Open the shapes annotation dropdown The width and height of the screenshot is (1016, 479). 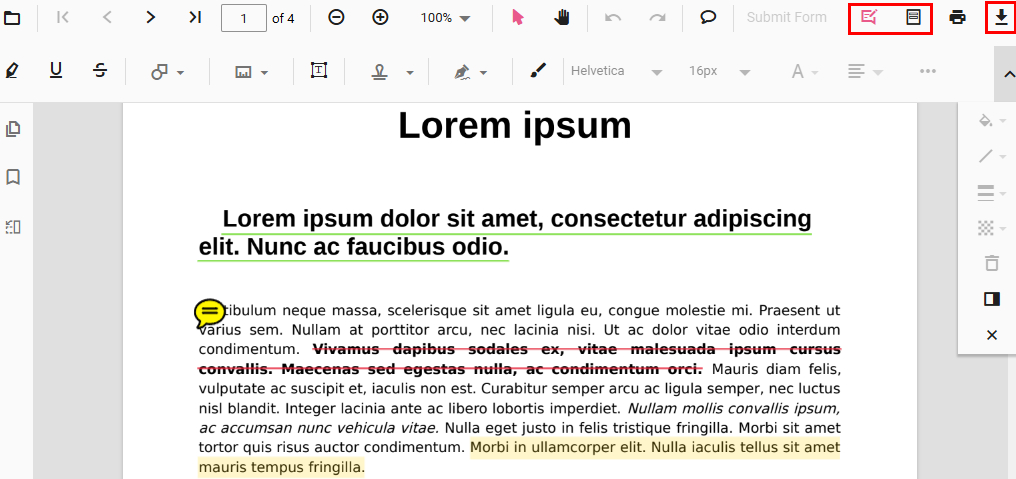click(167, 72)
